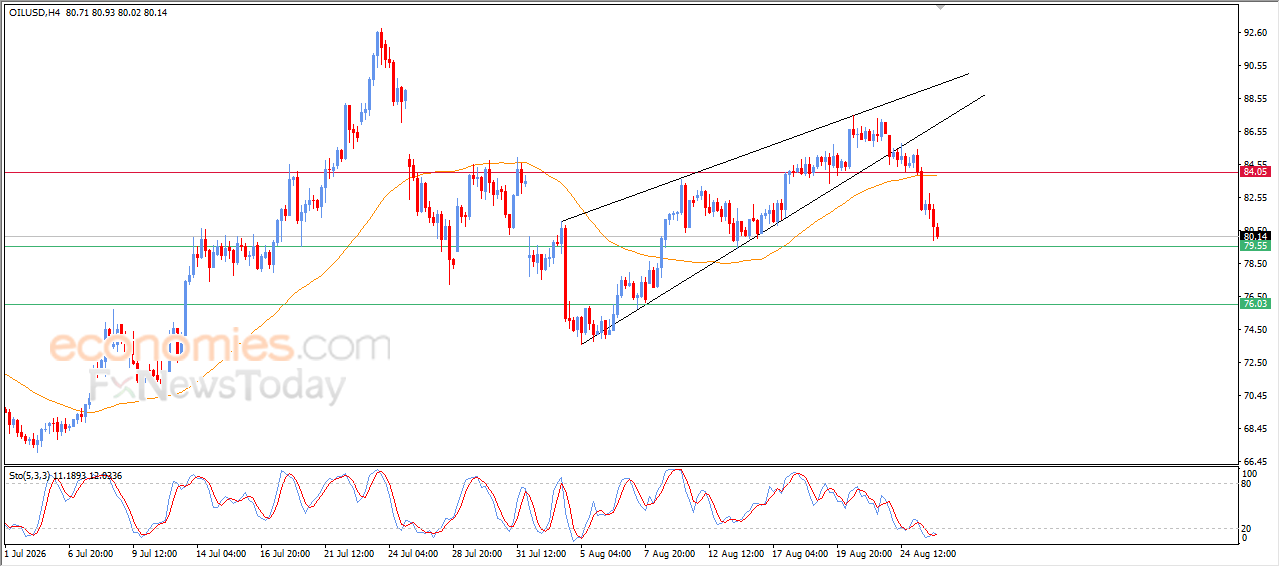The height and width of the screenshot is (567, 1280).
Task: Click the stochastic 20 level label
Action: 1247,528
